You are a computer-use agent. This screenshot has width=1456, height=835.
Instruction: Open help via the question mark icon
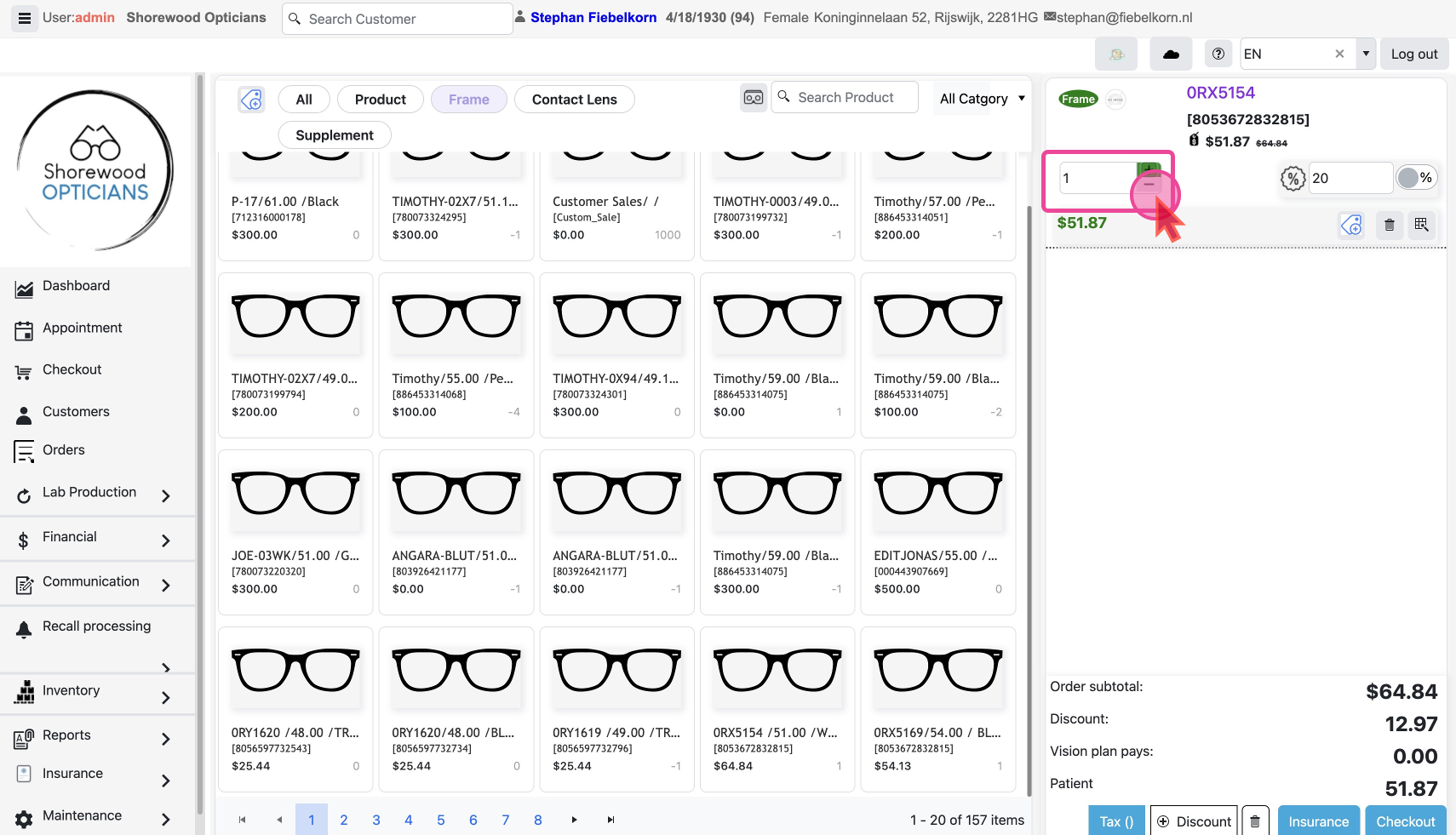click(x=1218, y=54)
